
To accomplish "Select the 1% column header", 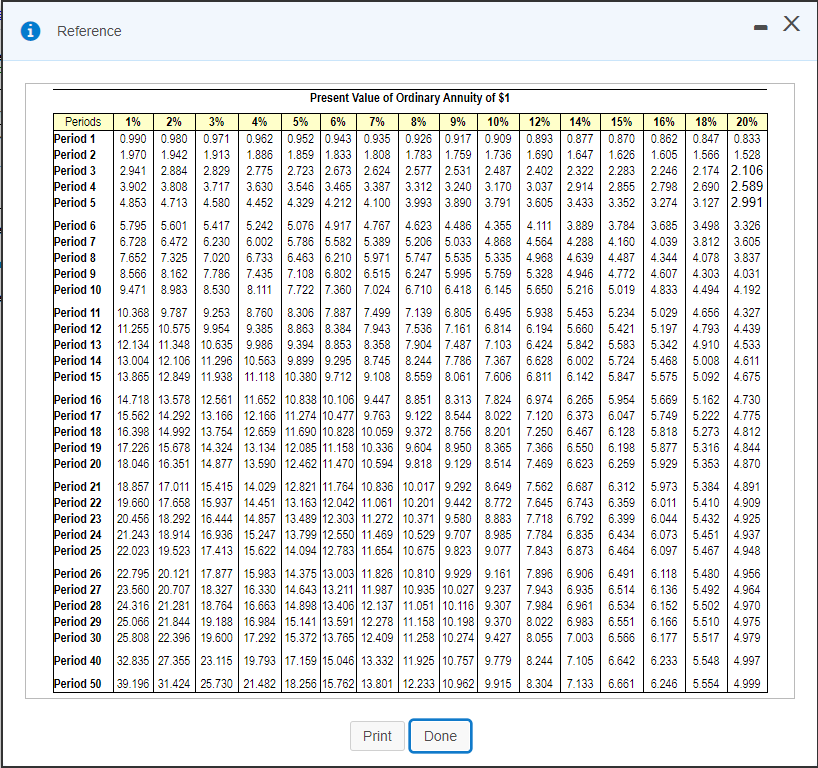I will pos(133,121).
